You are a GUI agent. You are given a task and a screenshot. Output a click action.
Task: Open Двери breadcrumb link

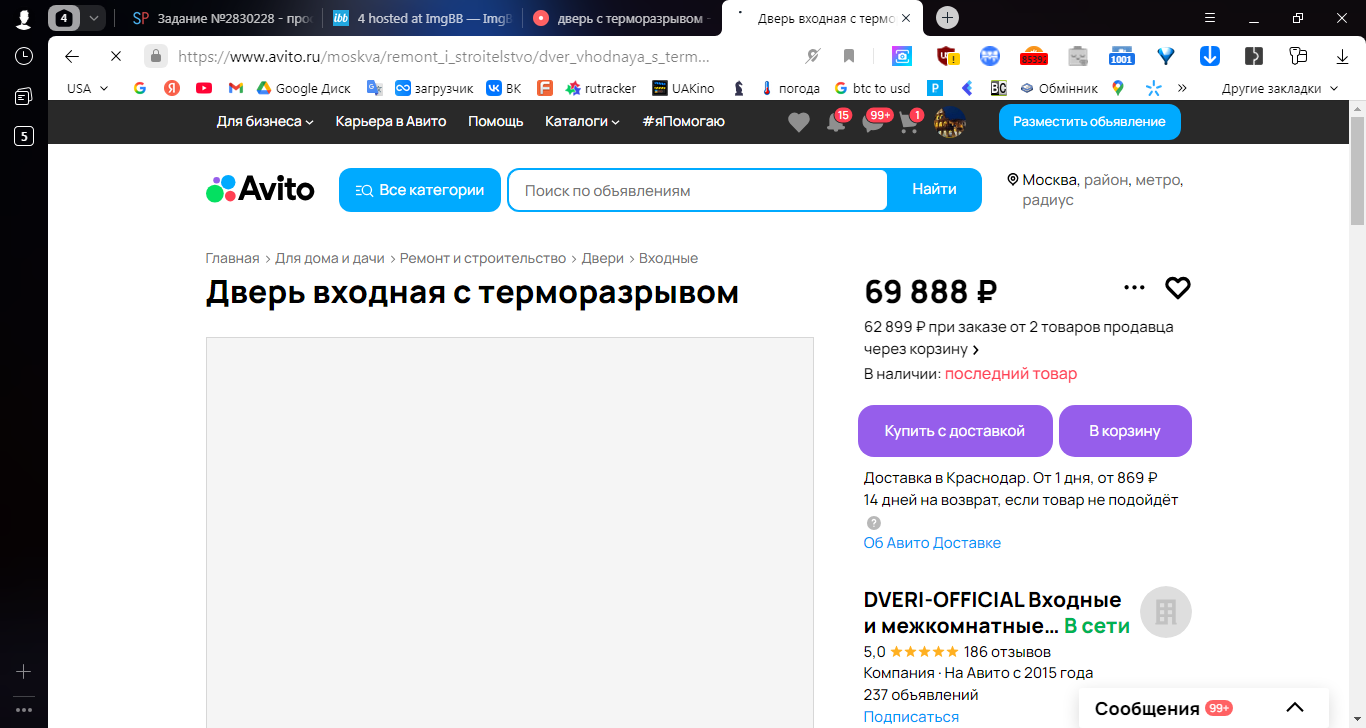point(602,258)
